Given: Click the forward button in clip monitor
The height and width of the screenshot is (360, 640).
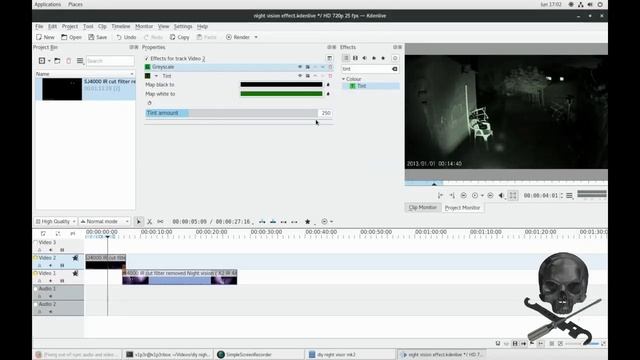Looking at the screenshot, I should (490, 196).
